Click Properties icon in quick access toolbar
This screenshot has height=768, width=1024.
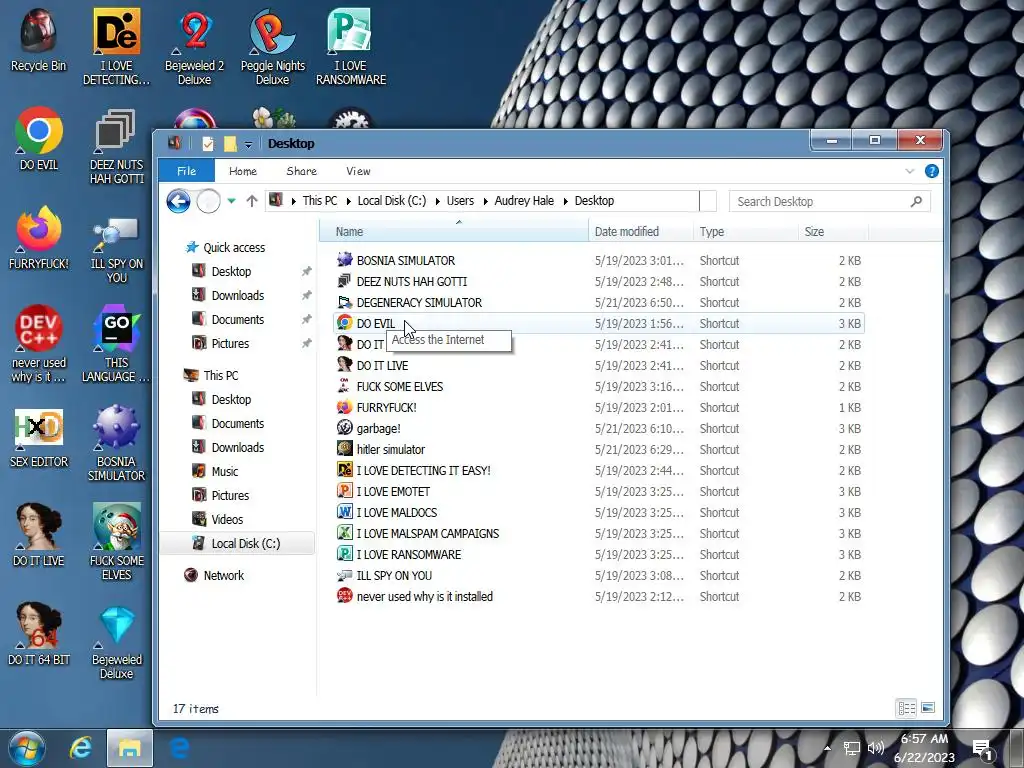[x=208, y=144]
